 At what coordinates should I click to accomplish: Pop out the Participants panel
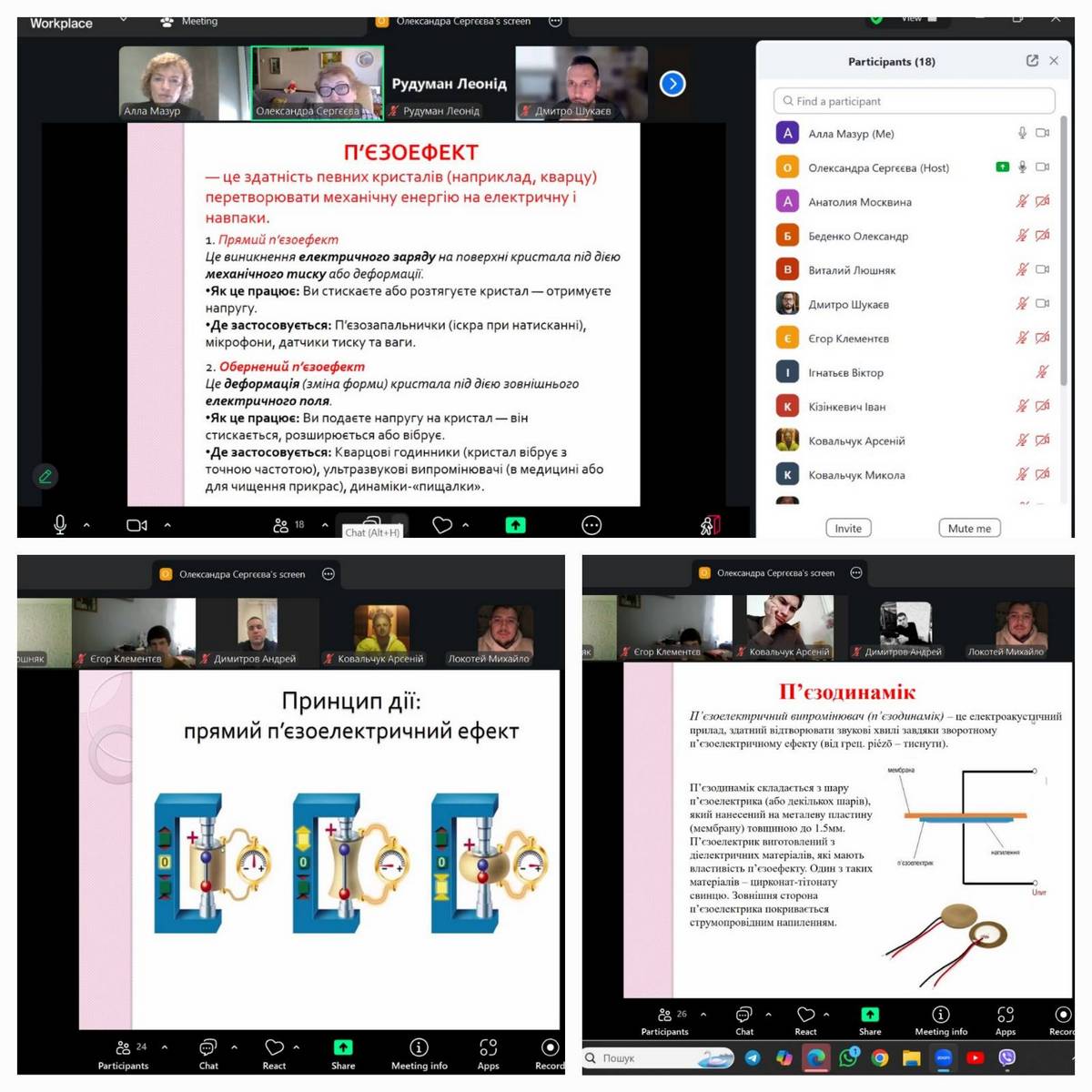[1032, 61]
